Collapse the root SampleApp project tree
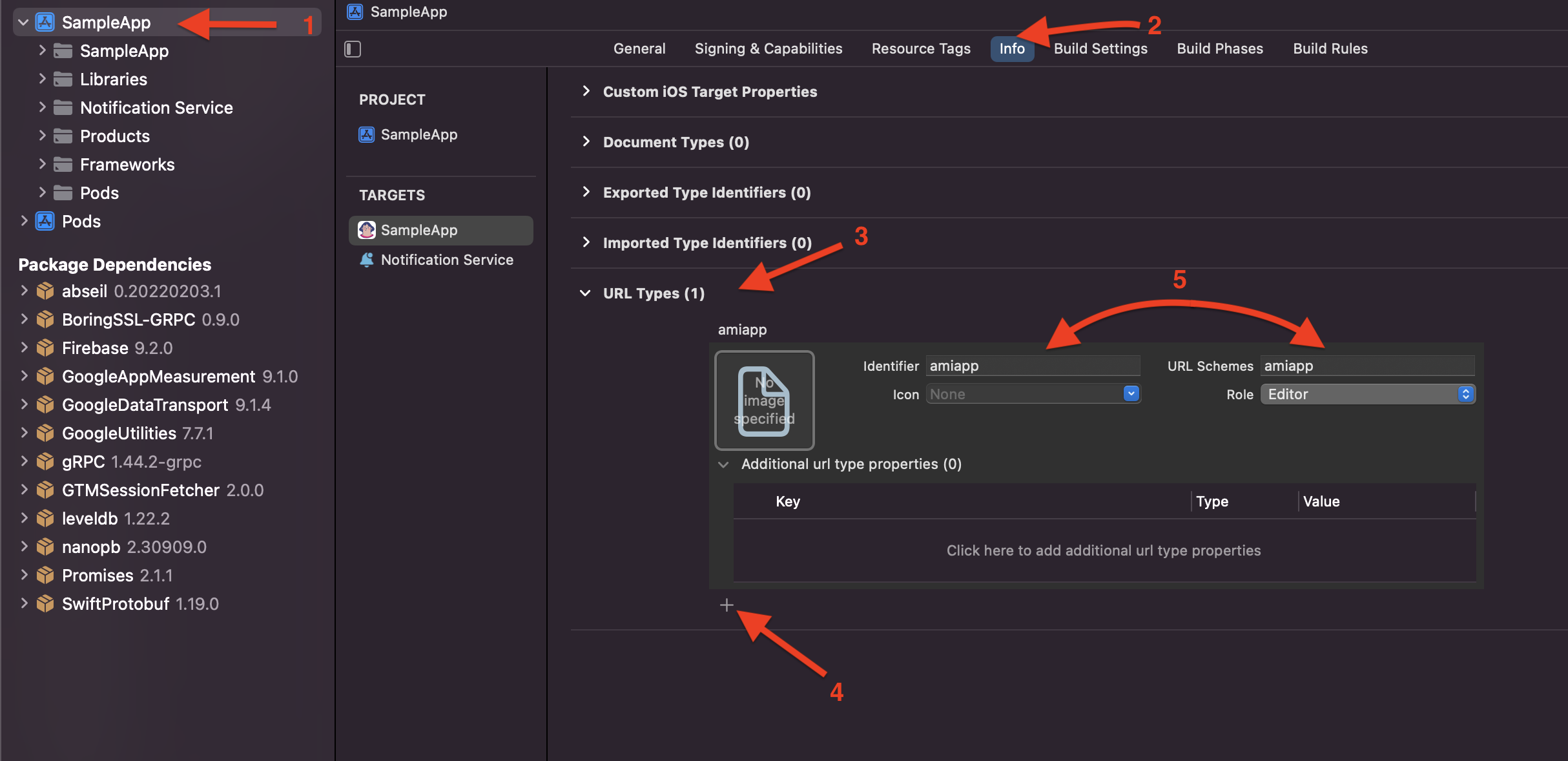 pyautogui.click(x=23, y=23)
